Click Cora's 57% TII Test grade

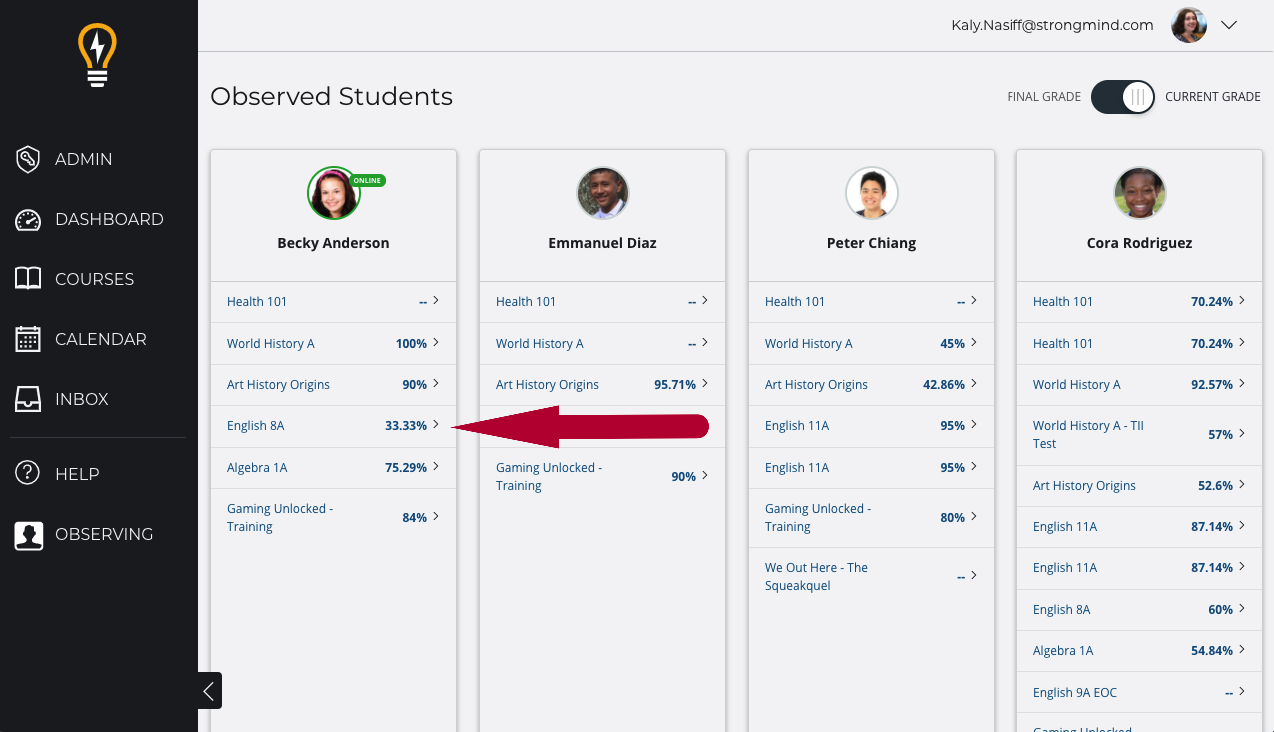point(1220,435)
